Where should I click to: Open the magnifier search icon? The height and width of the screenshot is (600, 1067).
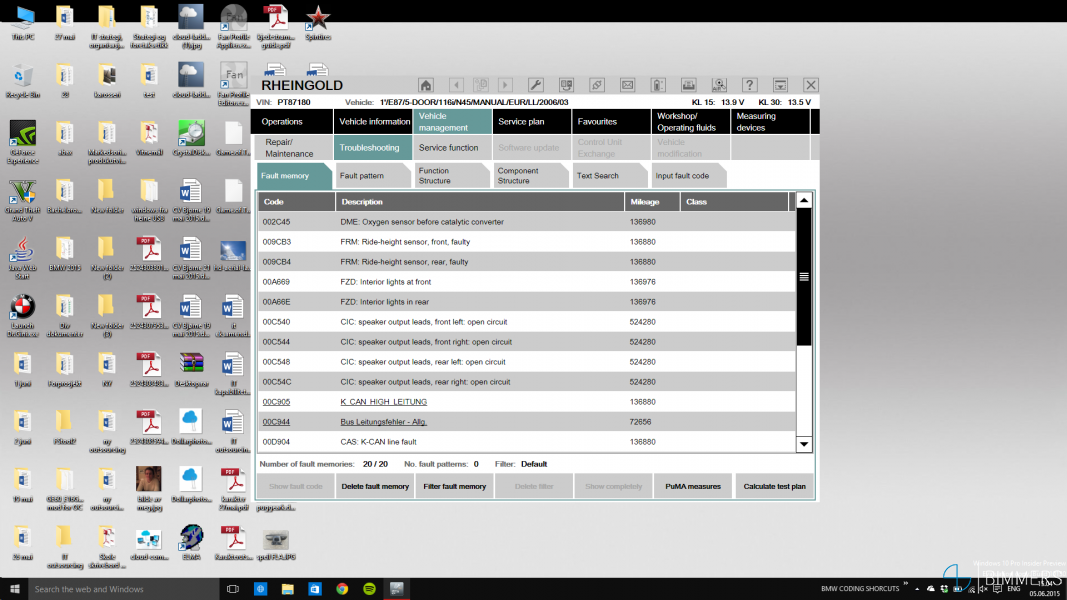click(x=719, y=85)
